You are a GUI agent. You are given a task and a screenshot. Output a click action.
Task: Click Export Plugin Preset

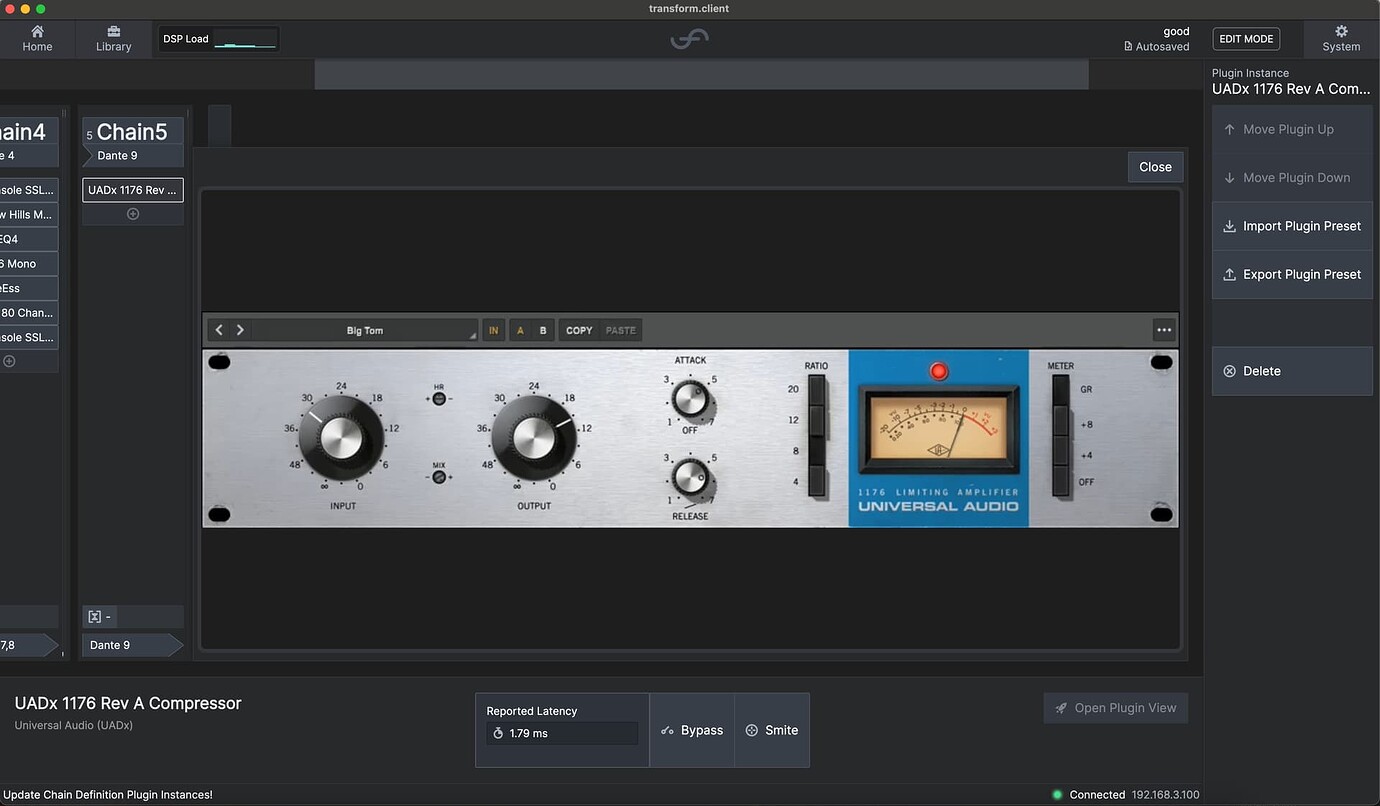pos(1292,274)
